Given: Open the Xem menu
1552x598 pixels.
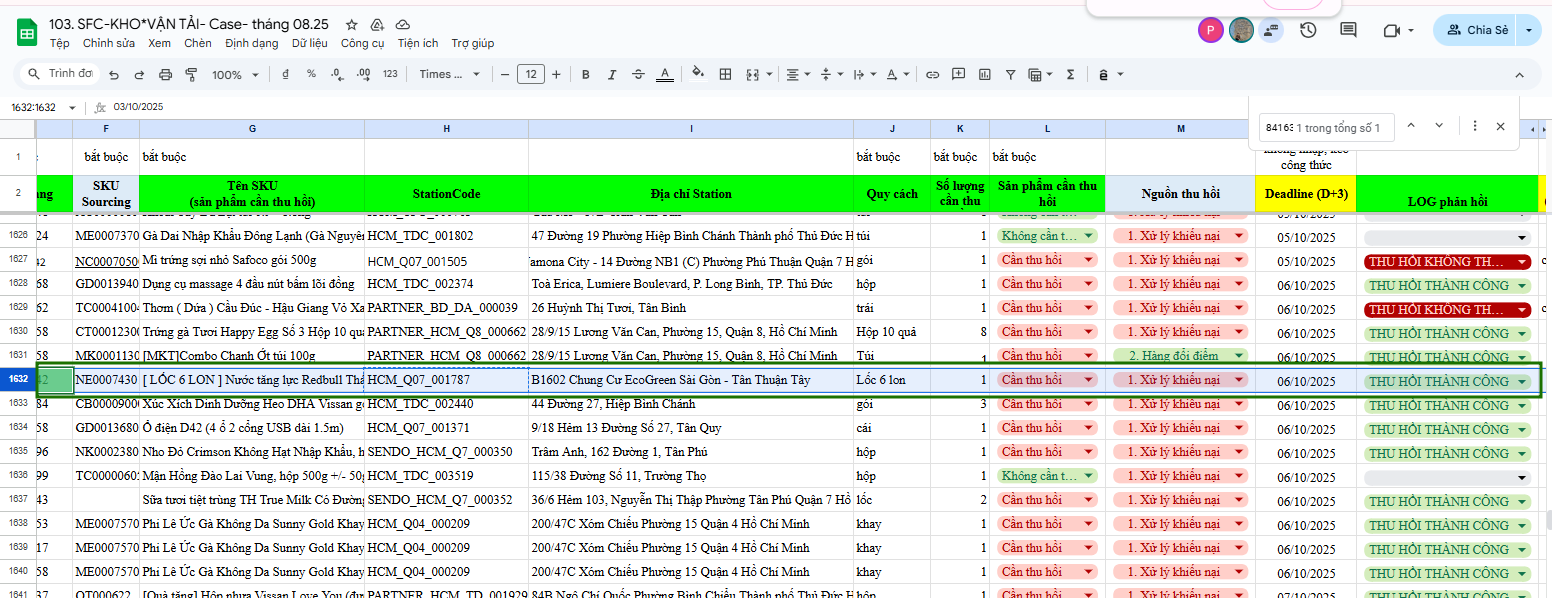Looking at the screenshot, I should [159, 43].
